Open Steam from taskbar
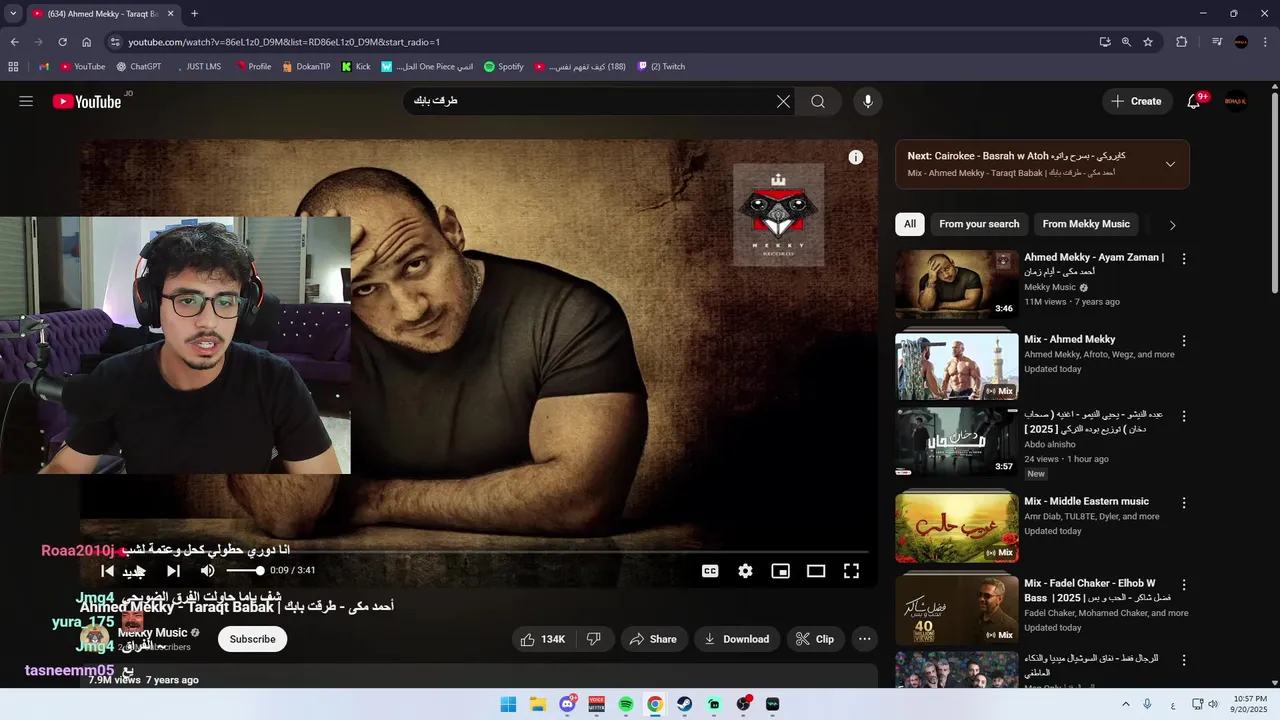This screenshot has width=1280, height=720. click(684, 704)
